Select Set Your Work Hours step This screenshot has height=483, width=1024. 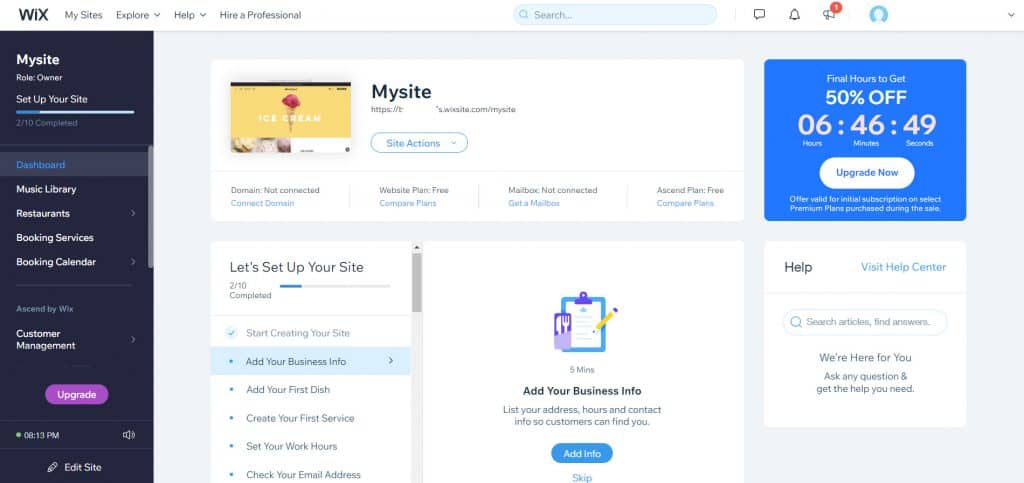(310, 446)
